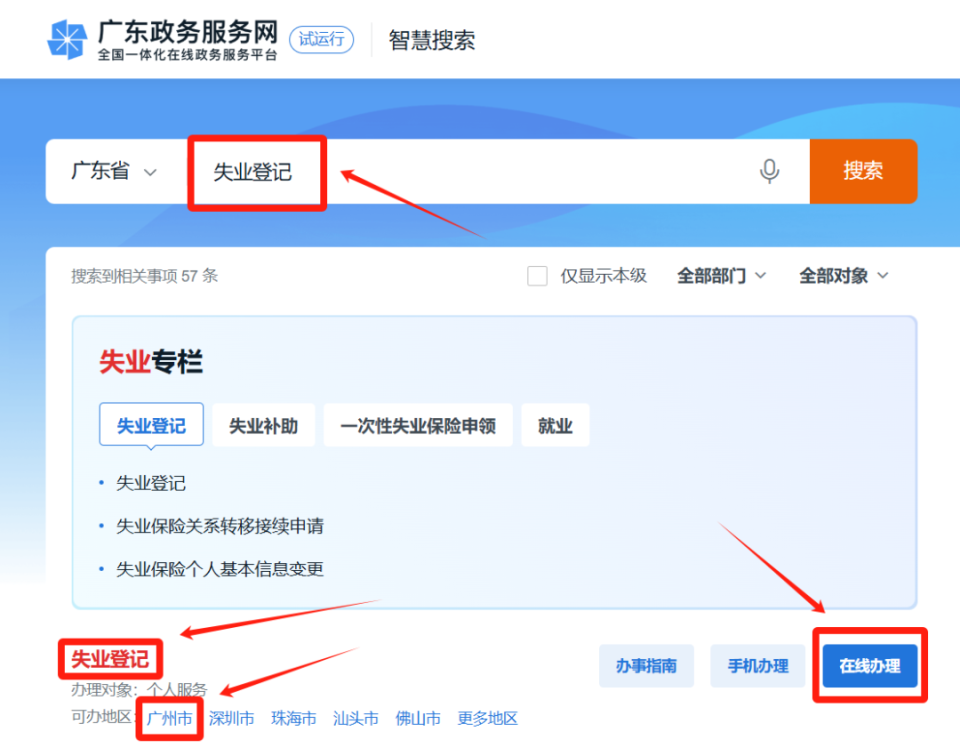
Task: Expand the 全部部门 department filter
Action: [x=721, y=275]
